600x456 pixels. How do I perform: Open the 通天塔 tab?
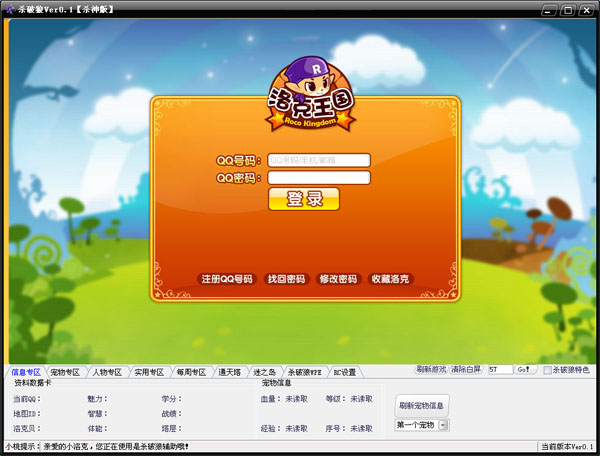230,372
